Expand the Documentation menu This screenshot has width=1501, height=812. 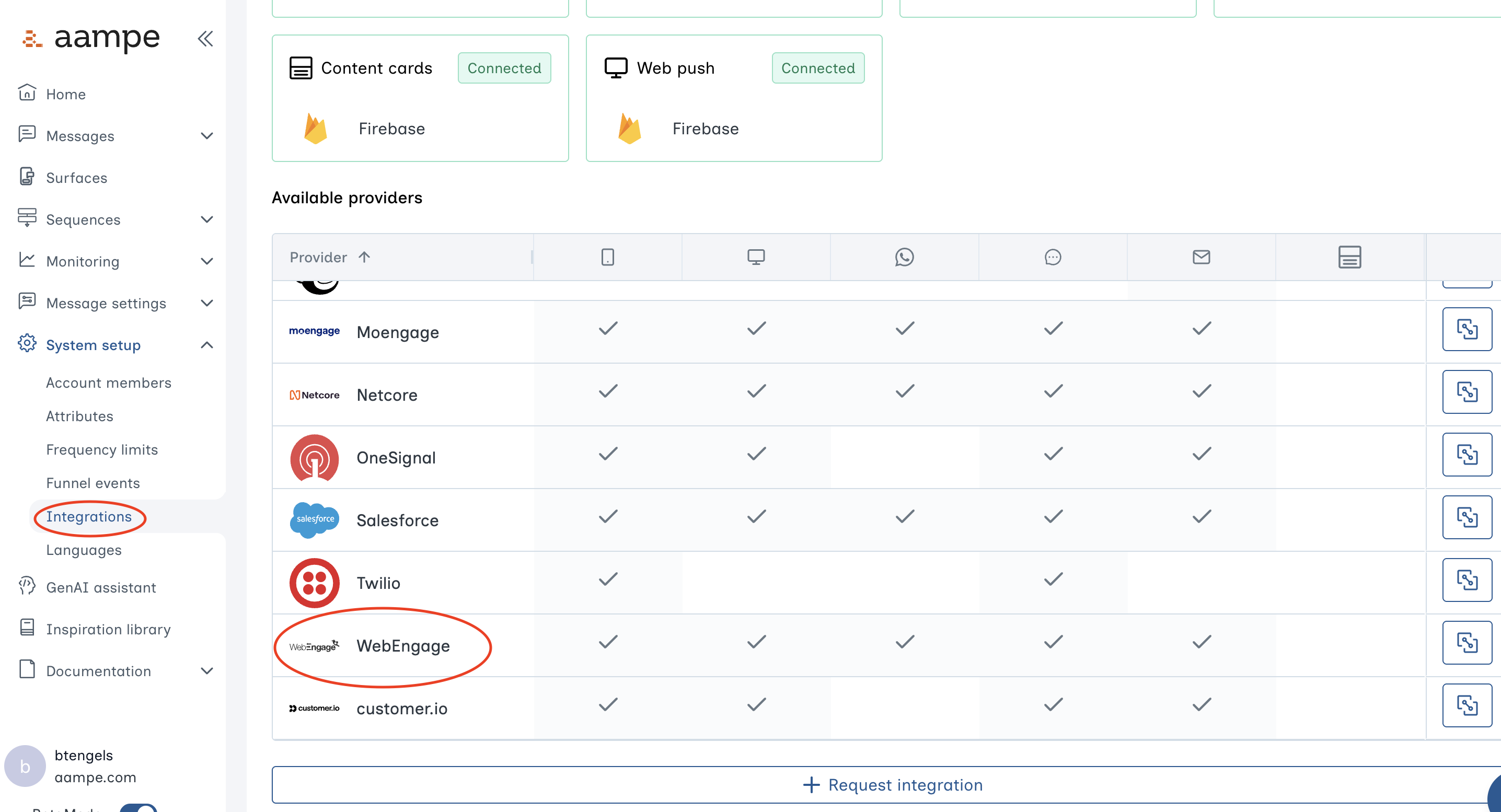pos(206,670)
